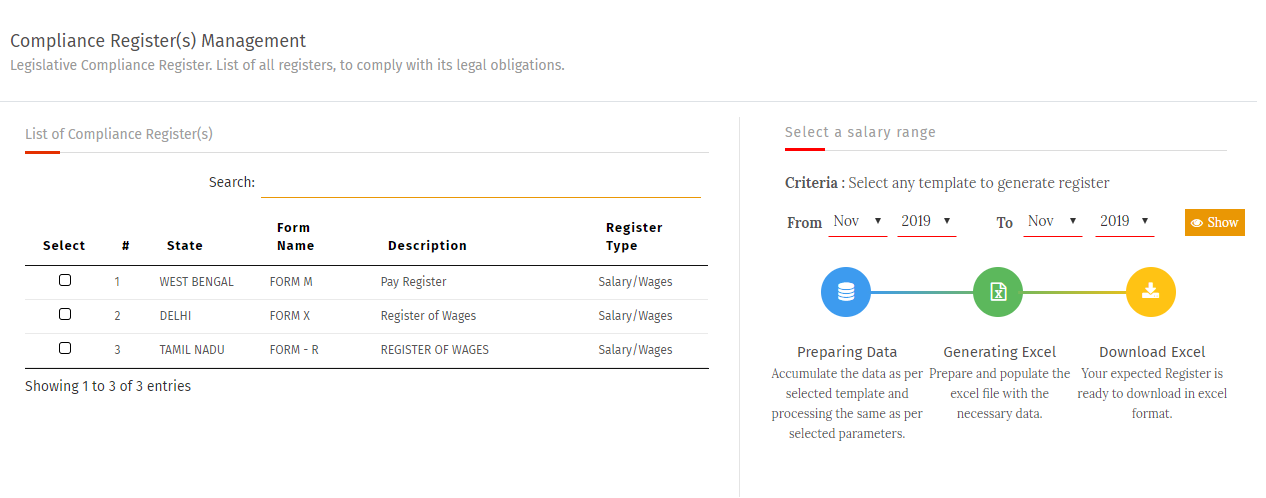Click the Description column header
The height and width of the screenshot is (498, 1266).
click(x=427, y=245)
